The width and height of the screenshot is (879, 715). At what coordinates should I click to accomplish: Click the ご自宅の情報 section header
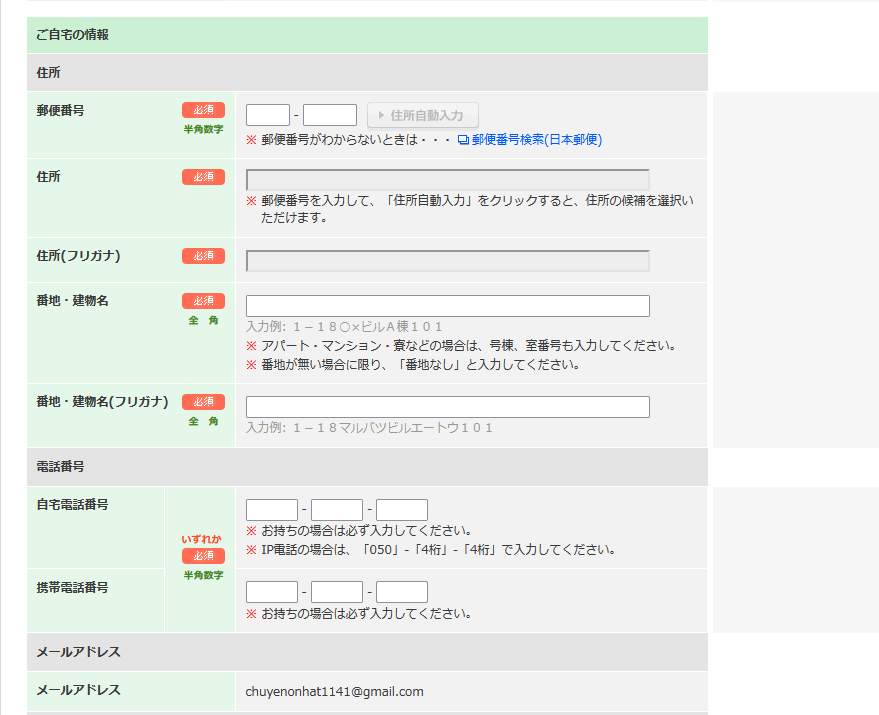pos(72,35)
